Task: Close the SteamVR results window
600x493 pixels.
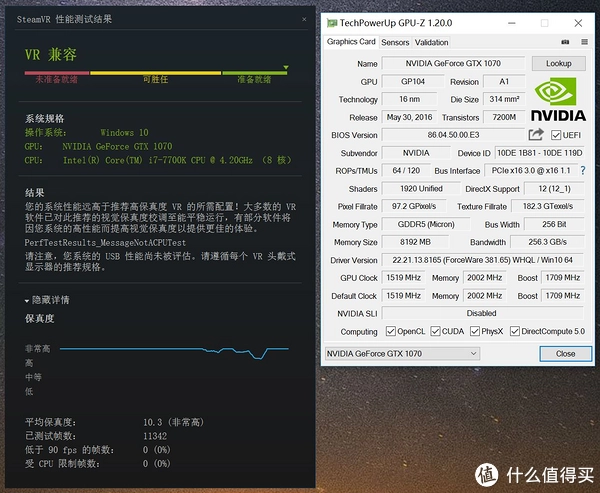Action: (304, 19)
